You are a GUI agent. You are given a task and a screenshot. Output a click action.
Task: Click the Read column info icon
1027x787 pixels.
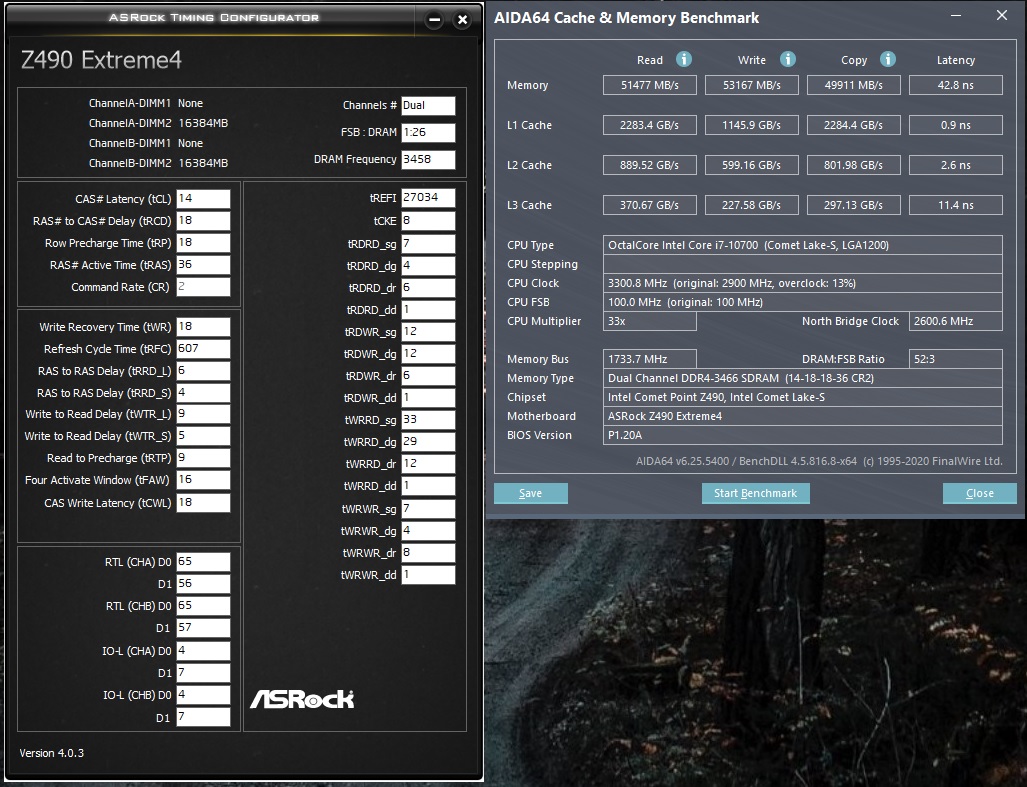684,60
